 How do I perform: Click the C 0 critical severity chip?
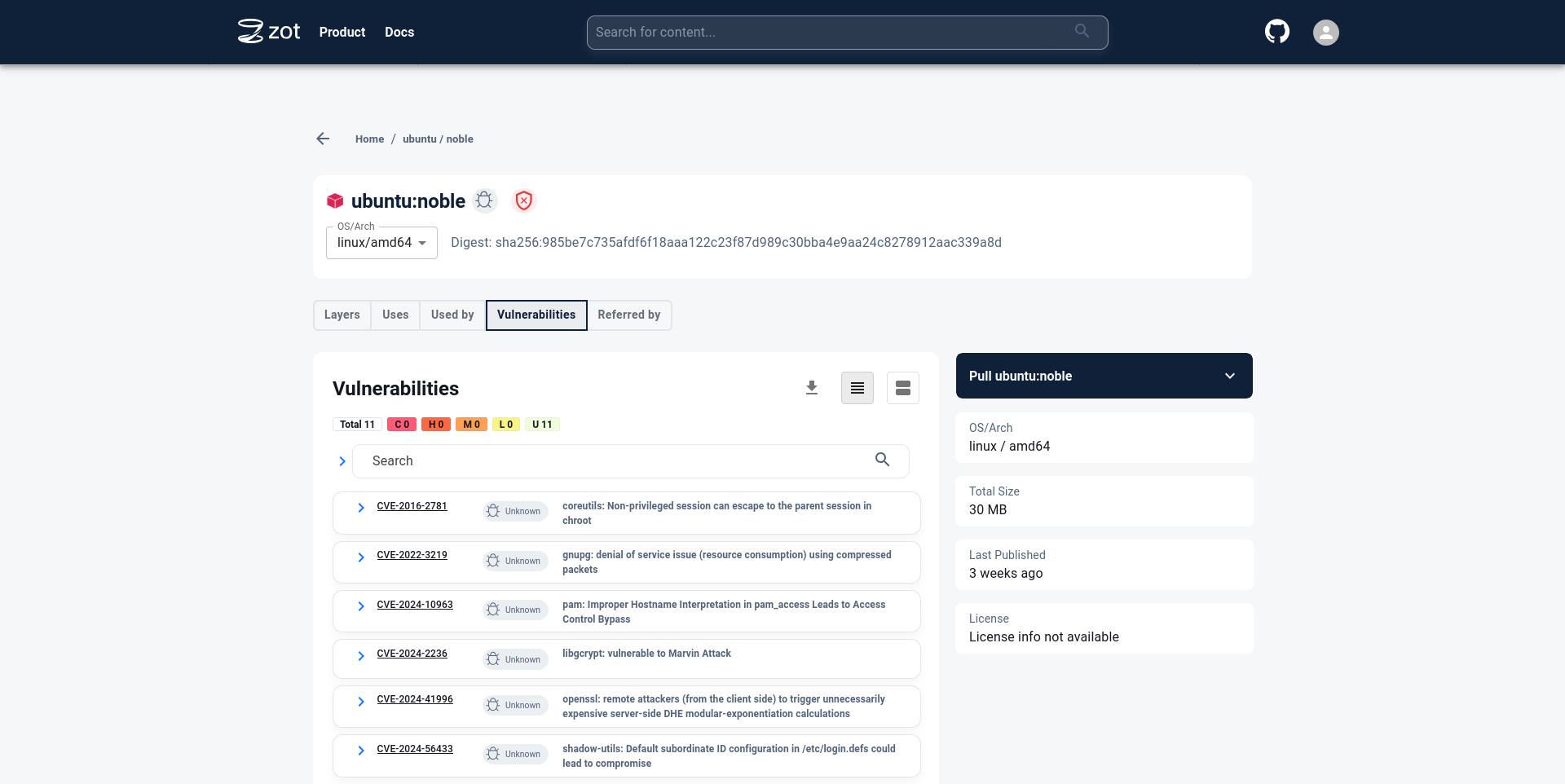pos(402,424)
